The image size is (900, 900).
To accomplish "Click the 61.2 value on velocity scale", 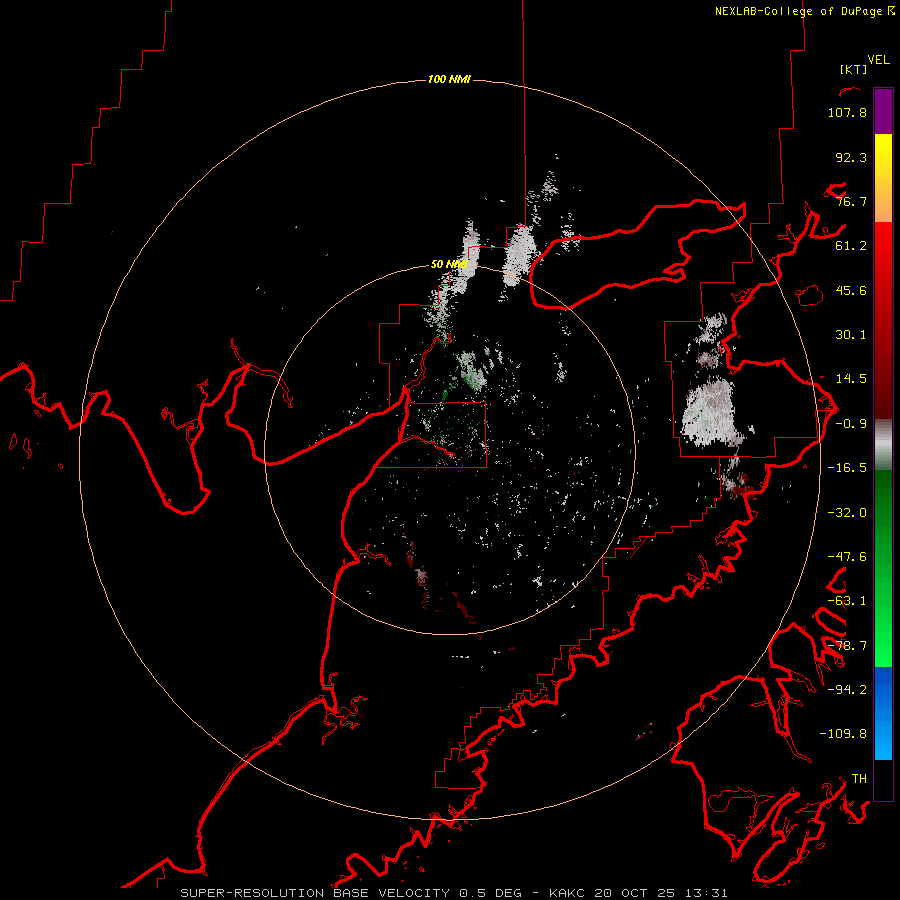I will (x=851, y=246).
